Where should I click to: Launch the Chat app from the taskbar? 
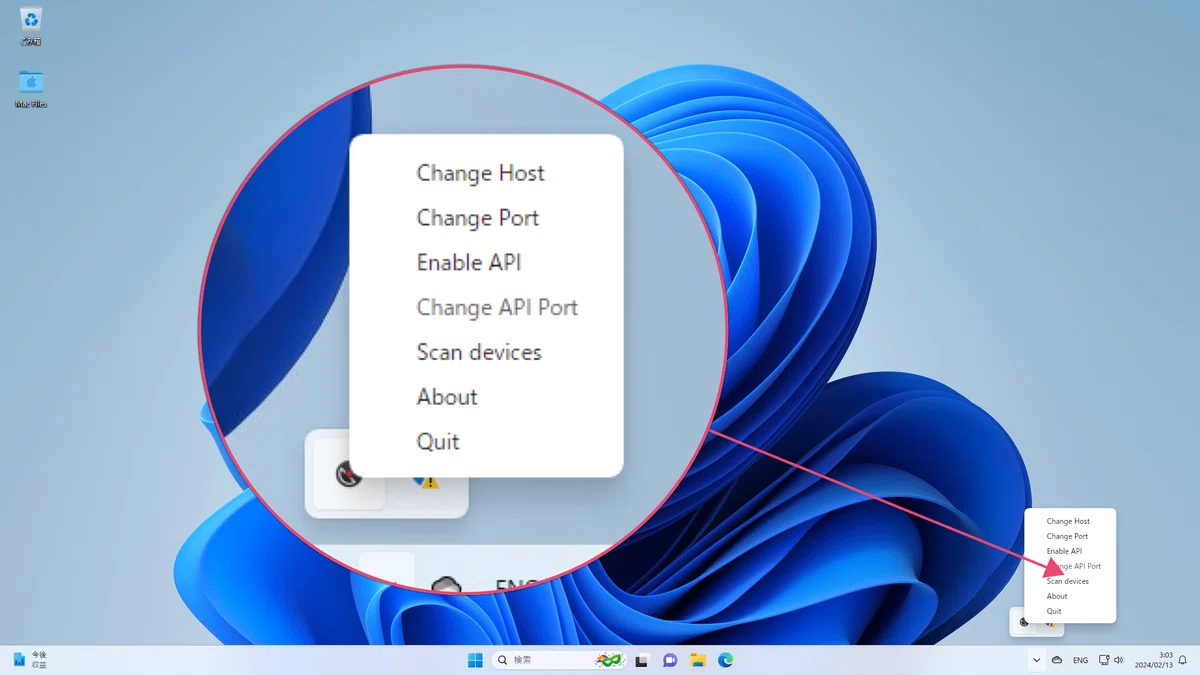[x=670, y=660]
